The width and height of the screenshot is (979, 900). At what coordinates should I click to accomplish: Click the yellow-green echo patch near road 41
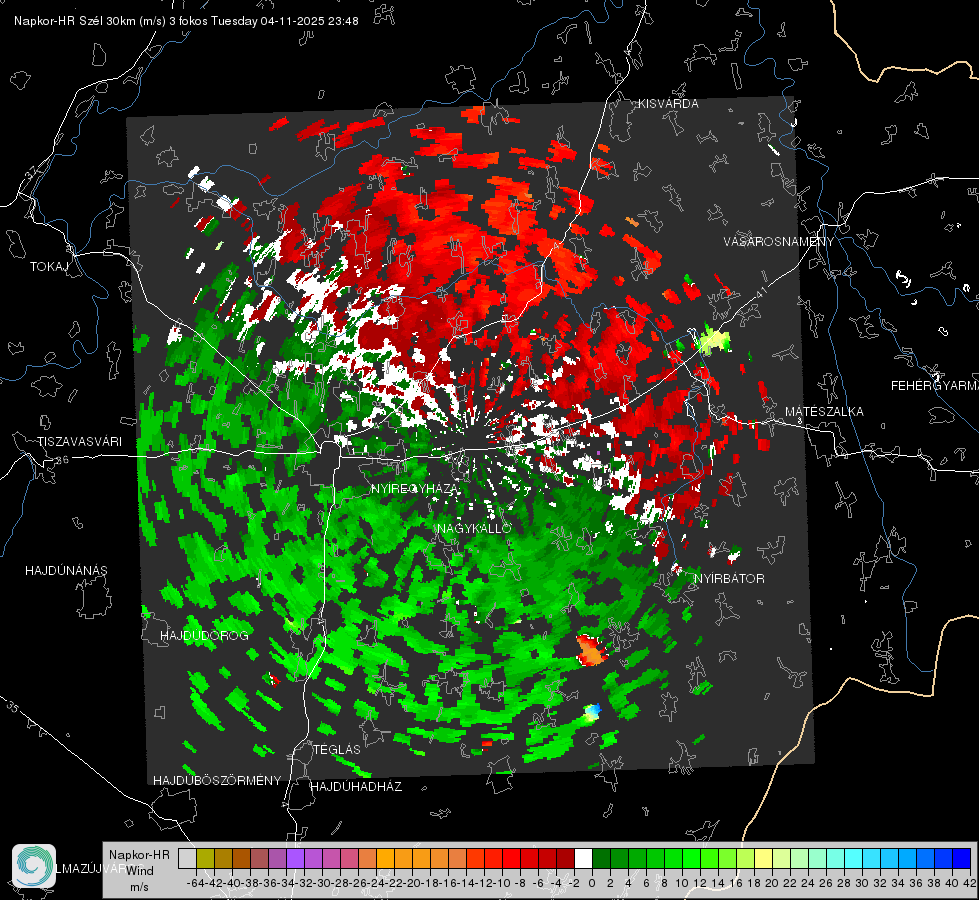[x=714, y=340]
